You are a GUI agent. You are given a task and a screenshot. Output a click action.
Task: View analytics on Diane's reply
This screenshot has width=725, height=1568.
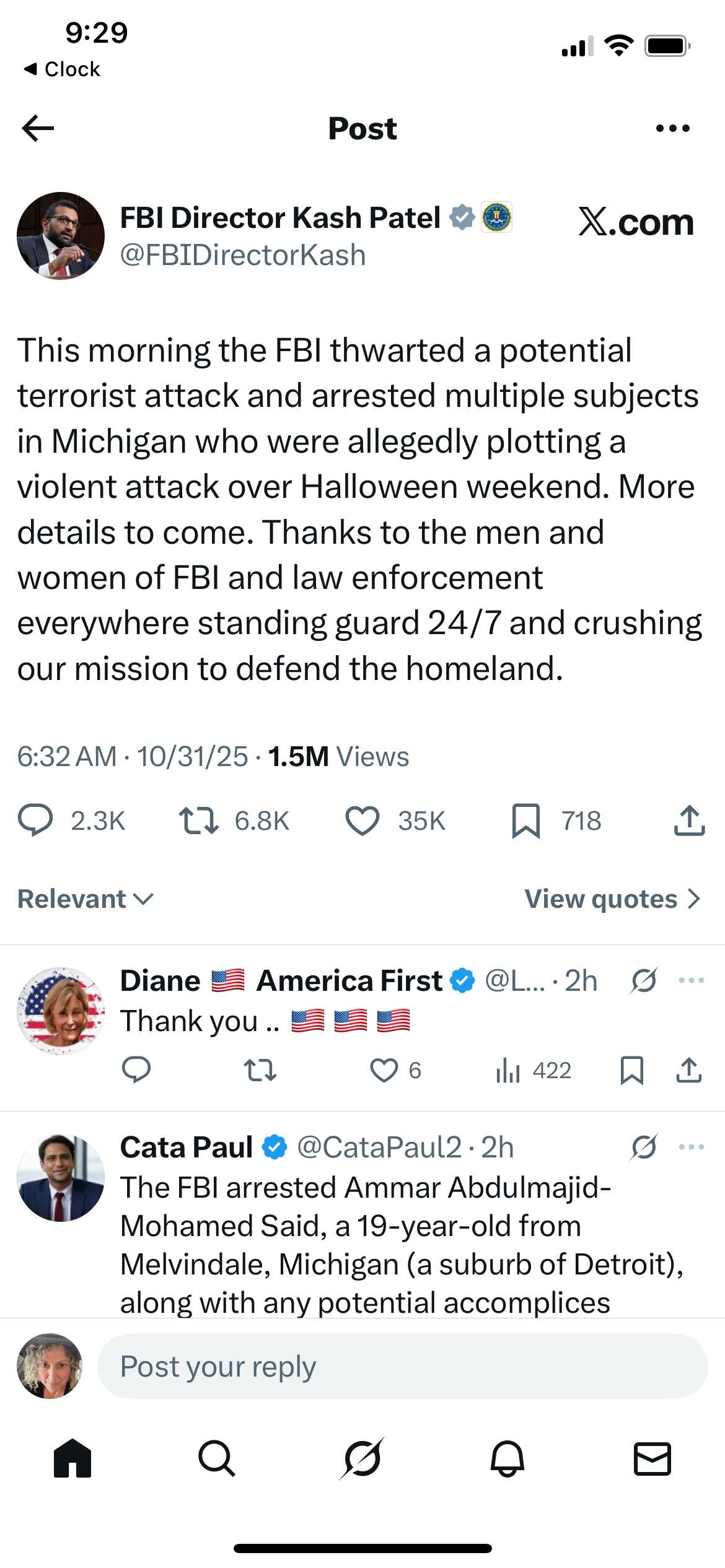[x=508, y=1070]
